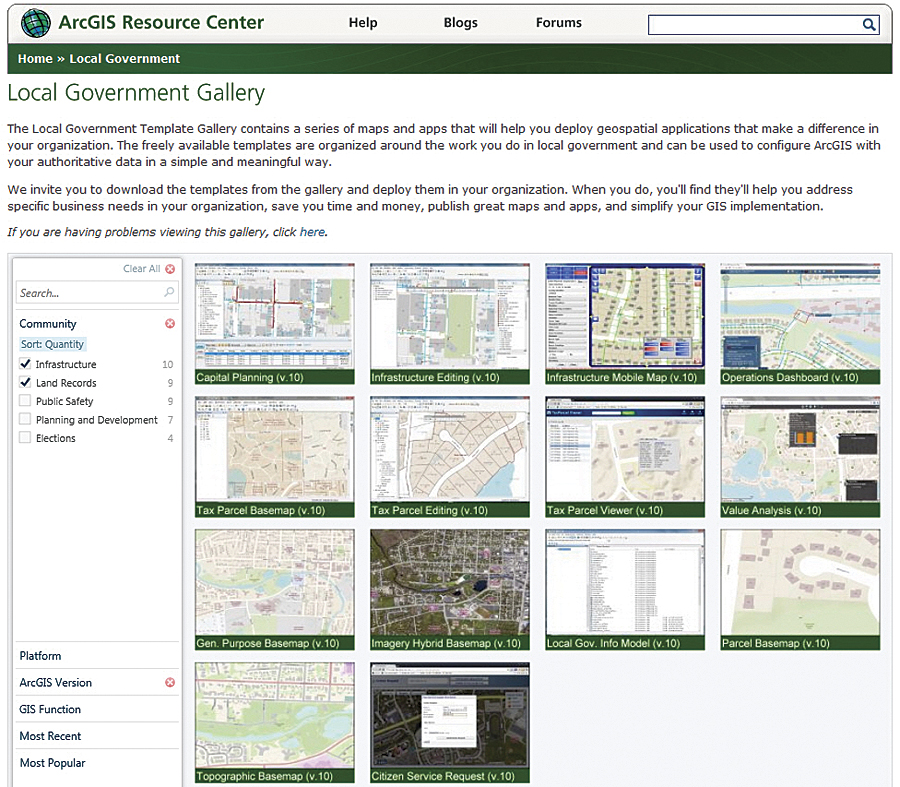Toggle the Sort: Quantity control
This screenshot has width=900, height=787.
pyautogui.click(x=51, y=343)
